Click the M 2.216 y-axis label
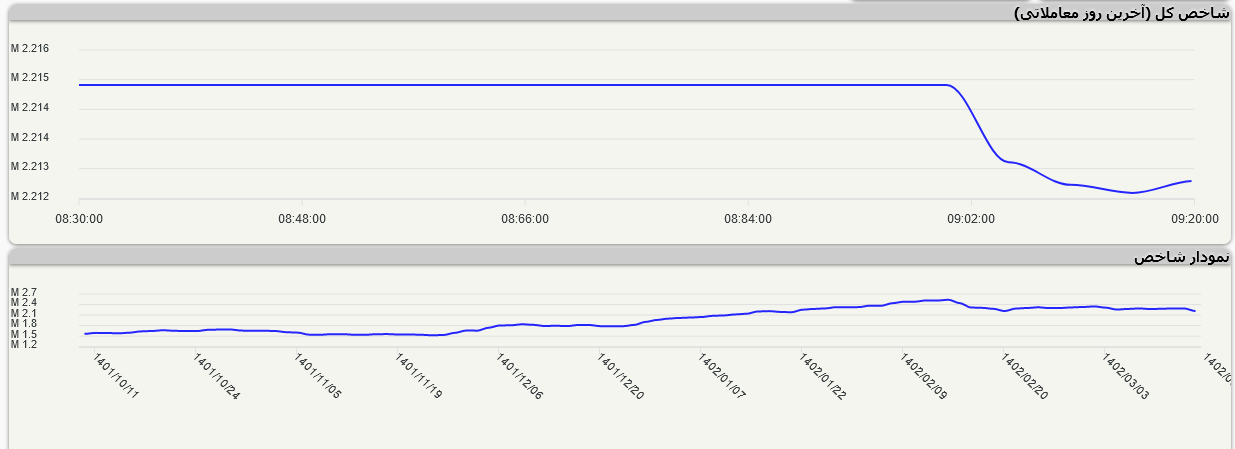Screen dimensions: 1235x449 [x=29, y=49]
